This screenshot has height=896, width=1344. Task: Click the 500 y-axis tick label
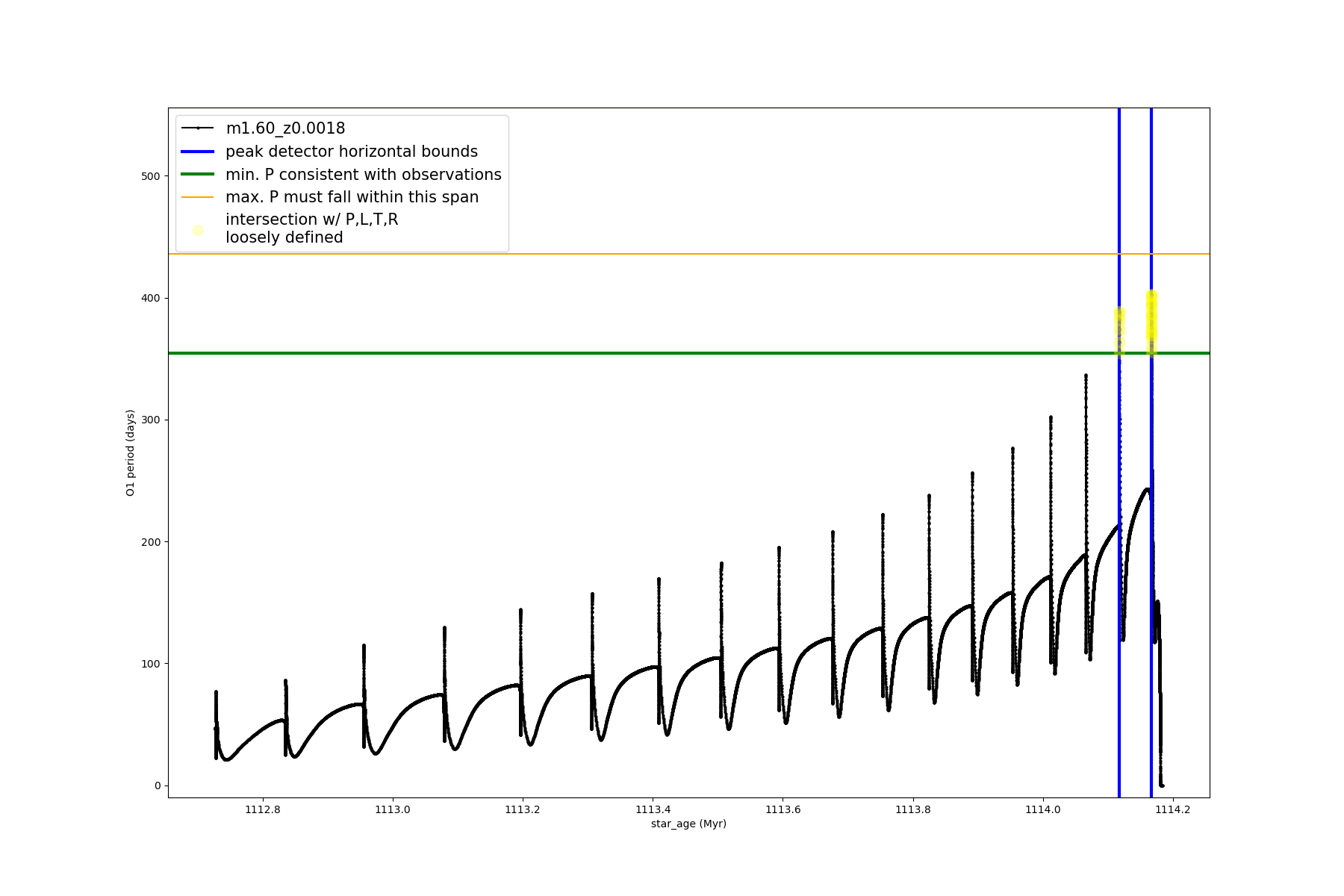150,176
